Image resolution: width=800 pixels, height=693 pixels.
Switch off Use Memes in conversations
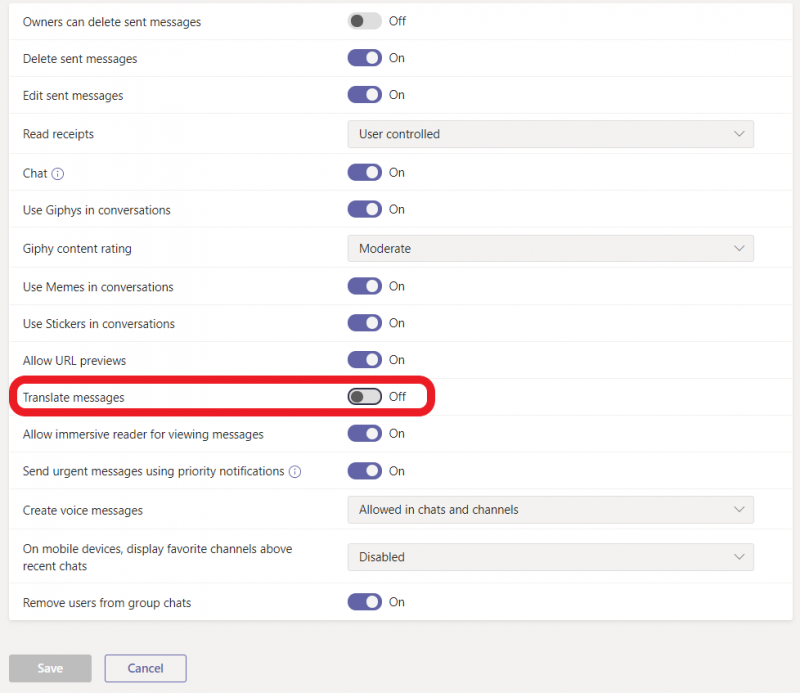click(365, 287)
